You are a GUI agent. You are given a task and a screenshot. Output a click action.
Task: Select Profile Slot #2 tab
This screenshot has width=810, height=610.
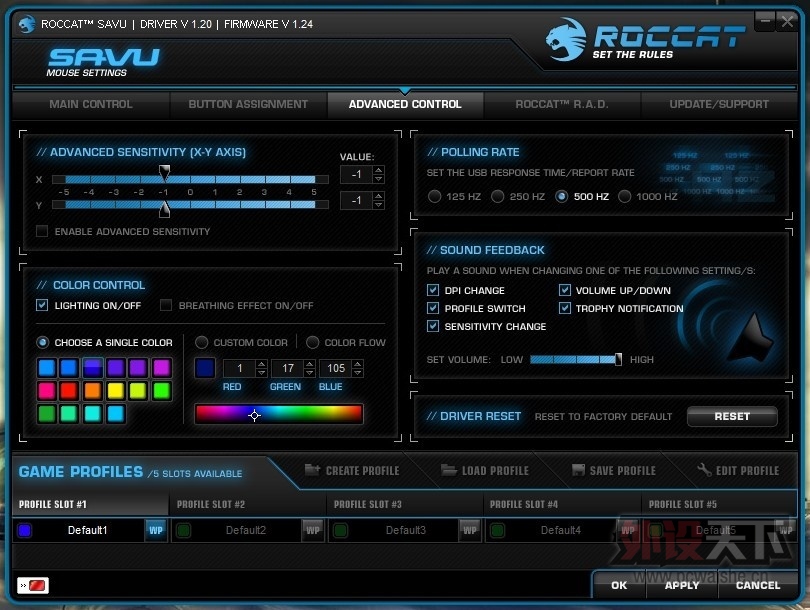point(247,504)
